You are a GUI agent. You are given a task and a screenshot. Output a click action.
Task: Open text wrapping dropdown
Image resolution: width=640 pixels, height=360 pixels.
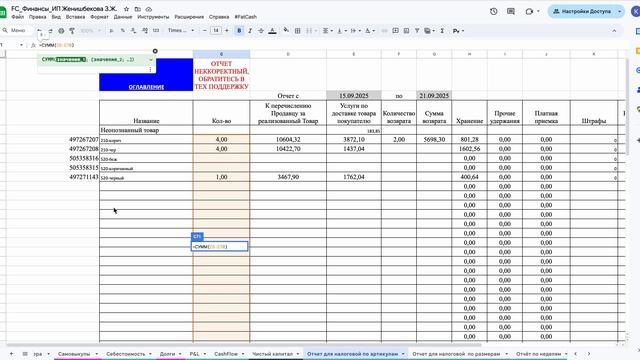pos(355,31)
